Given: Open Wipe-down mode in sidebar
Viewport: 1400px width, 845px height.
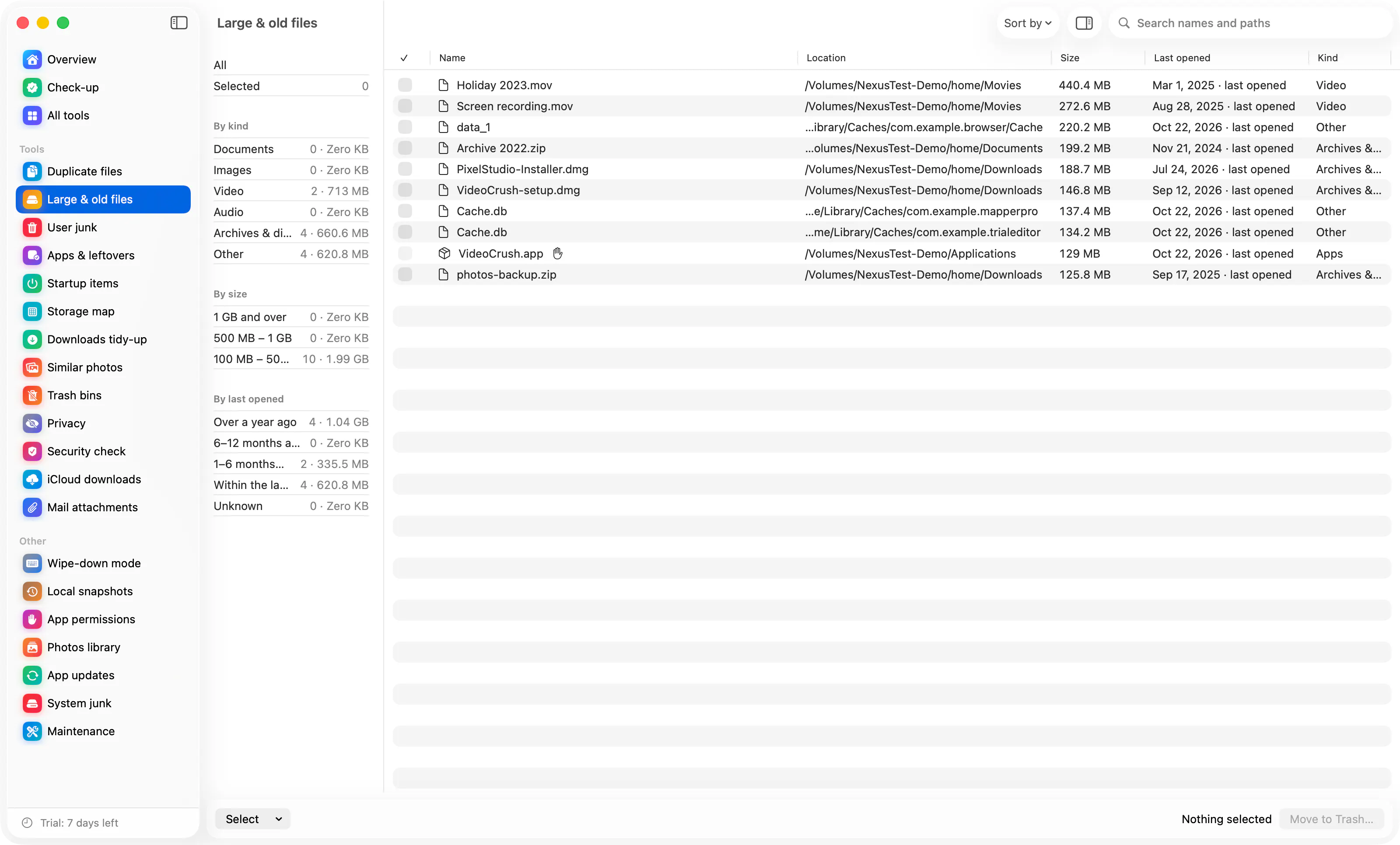Looking at the screenshot, I should (103, 563).
